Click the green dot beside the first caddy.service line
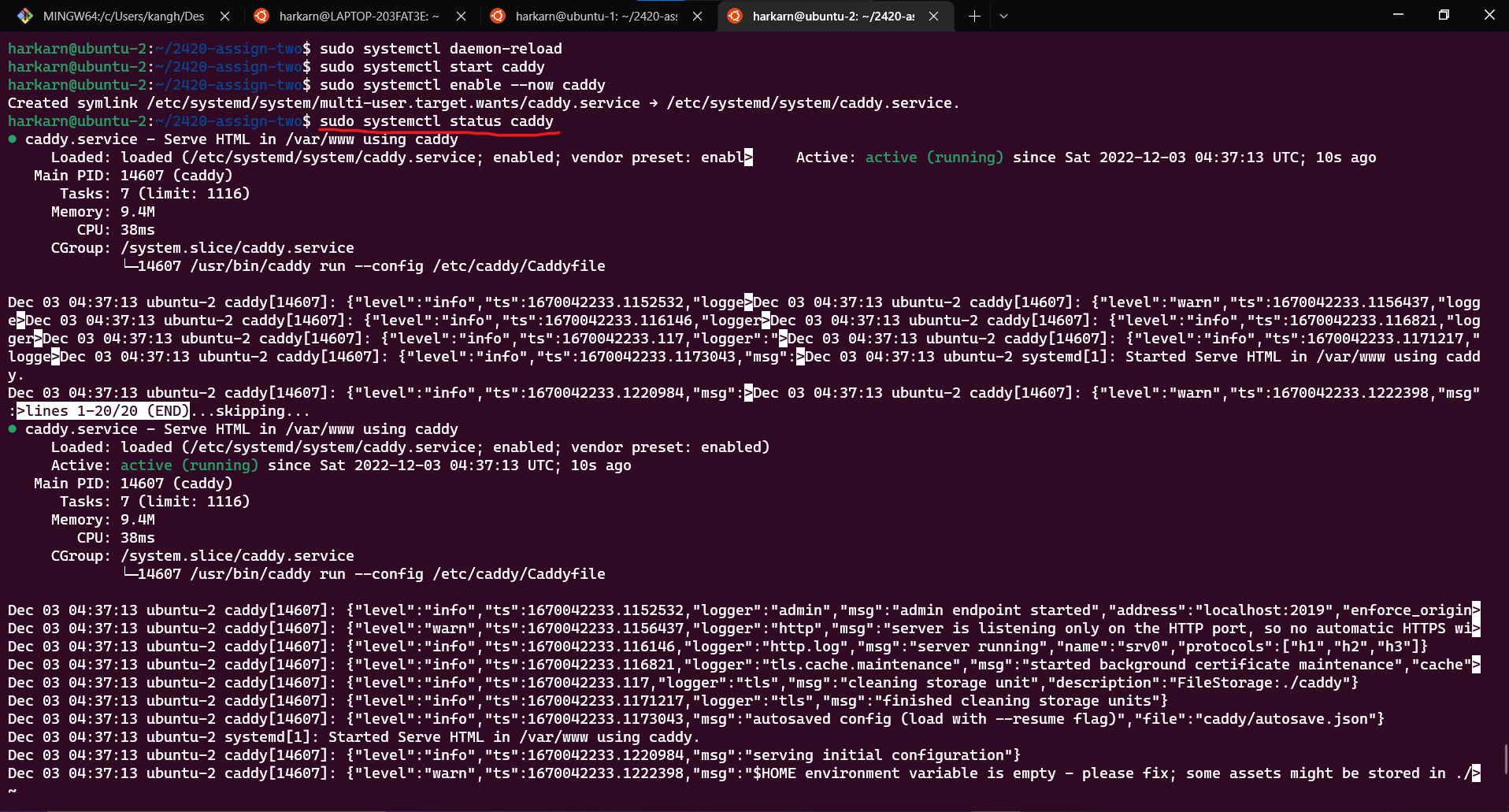Viewport: 1509px width, 812px height. pos(11,139)
